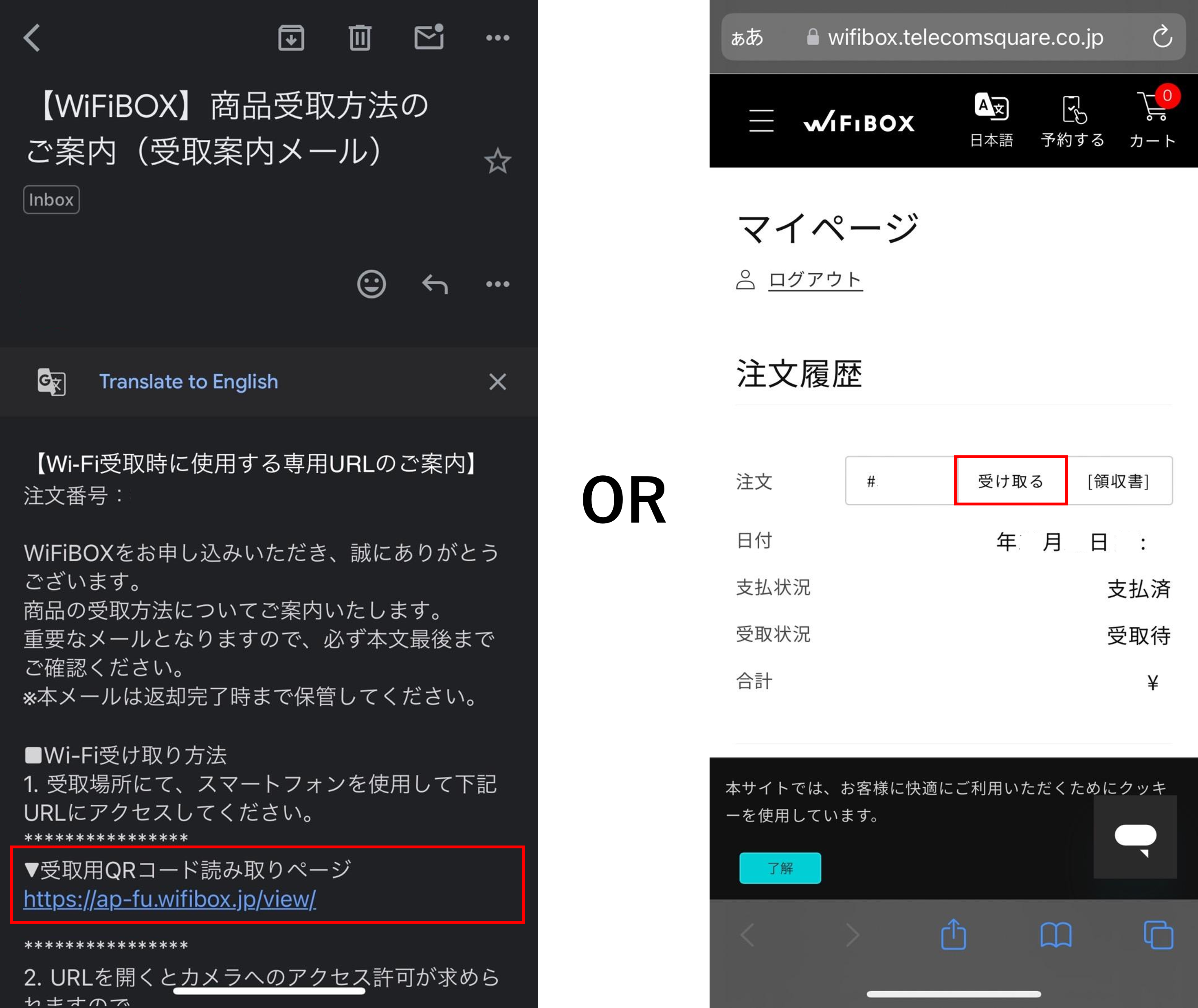
Task: Click the WiFiBOX logo
Action: (x=859, y=122)
